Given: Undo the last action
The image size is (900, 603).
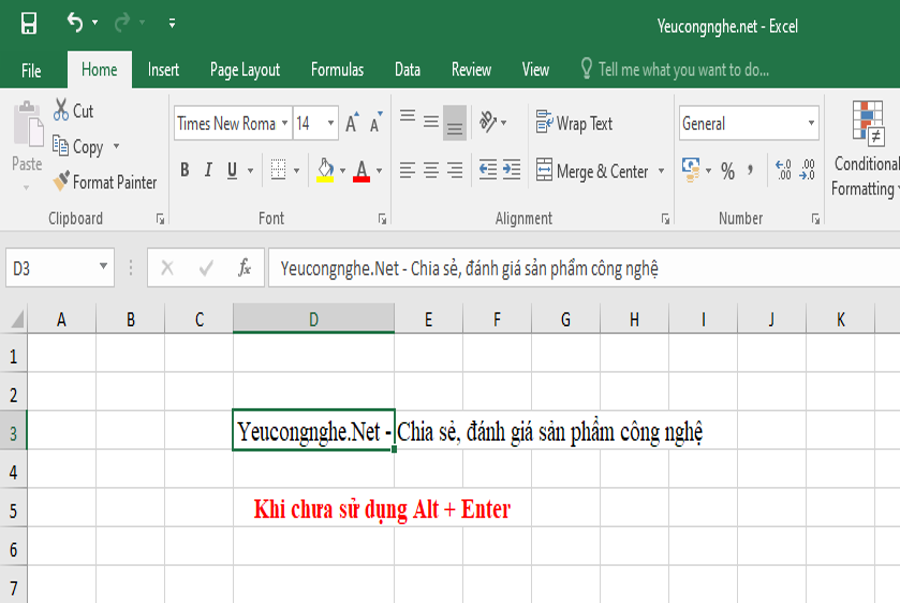Looking at the screenshot, I should pos(75,23).
